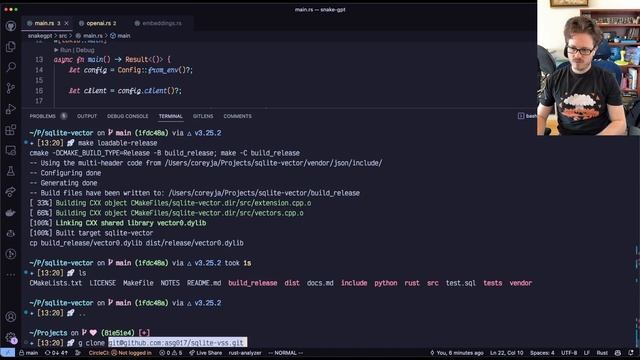Click the GitLens blame 'You, 6 minutes ago'
The image size is (640, 360).
(456, 353)
